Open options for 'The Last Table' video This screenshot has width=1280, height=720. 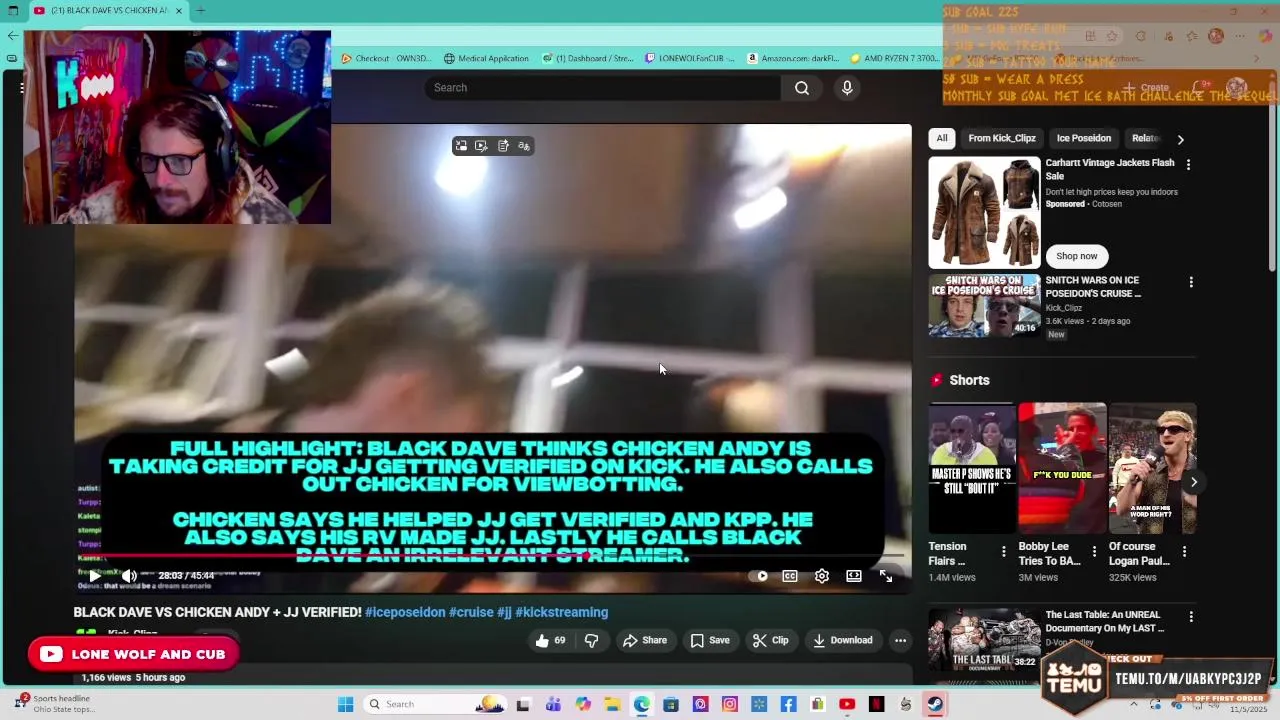pos(1191,617)
